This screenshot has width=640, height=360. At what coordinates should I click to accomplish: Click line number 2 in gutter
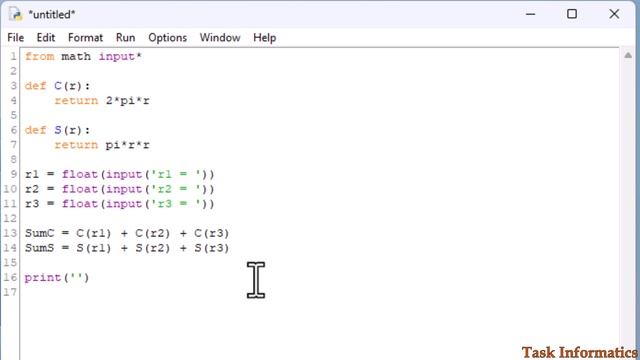click(13, 71)
